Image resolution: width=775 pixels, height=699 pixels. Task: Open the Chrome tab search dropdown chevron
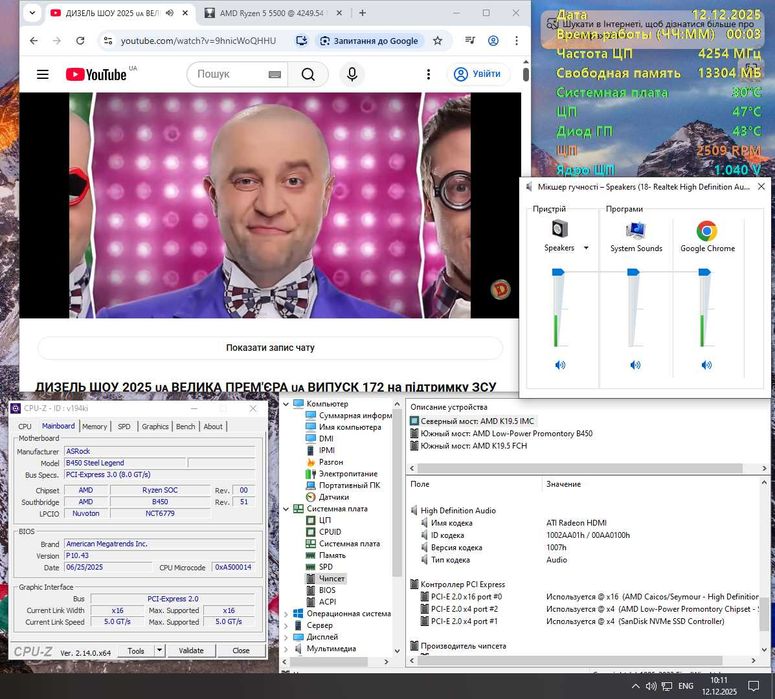(32, 13)
